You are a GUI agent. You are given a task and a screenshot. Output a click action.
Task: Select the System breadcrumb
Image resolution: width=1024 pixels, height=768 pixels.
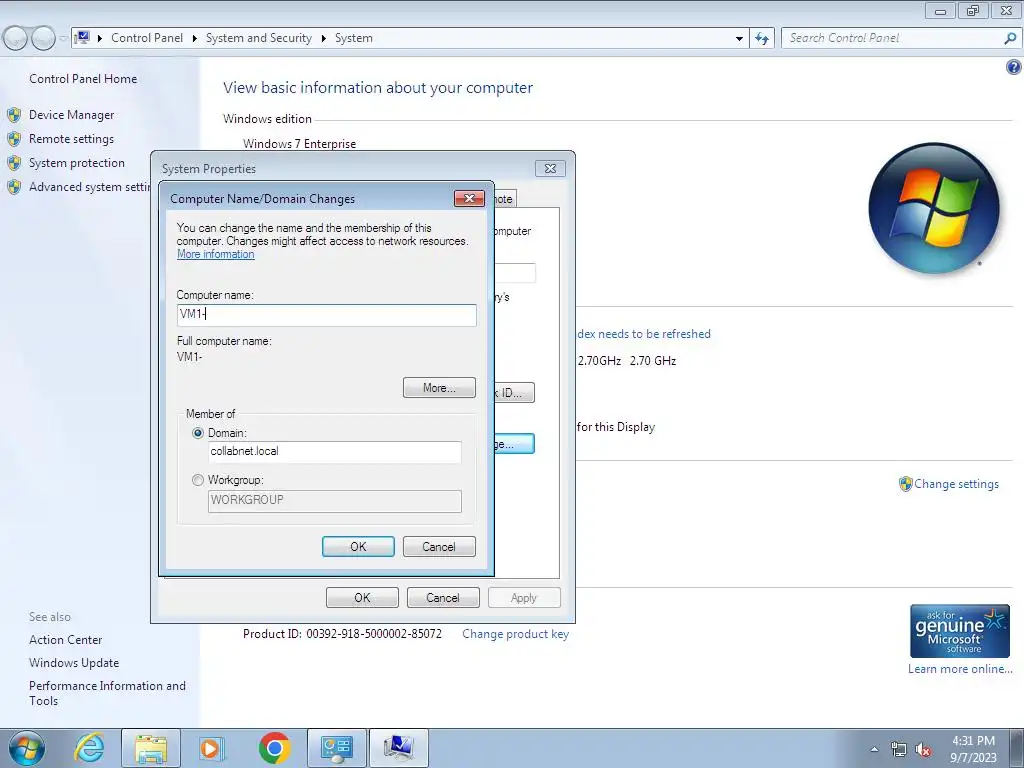[354, 38]
